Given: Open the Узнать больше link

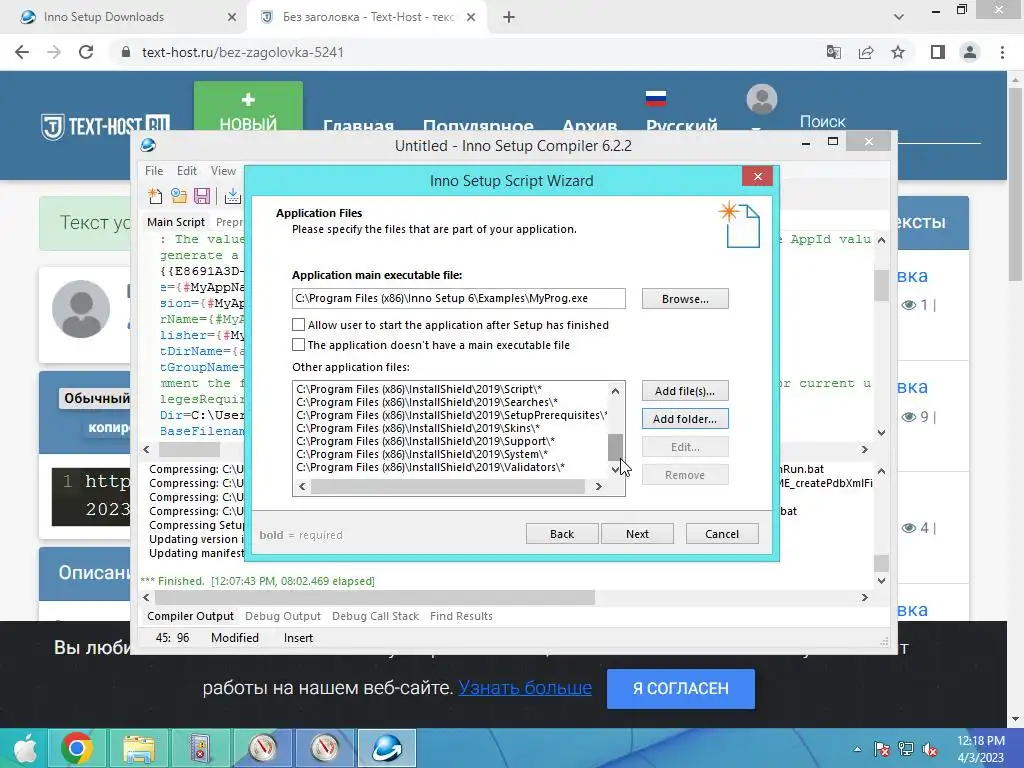Looking at the screenshot, I should pyautogui.click(x=525, y=688).
